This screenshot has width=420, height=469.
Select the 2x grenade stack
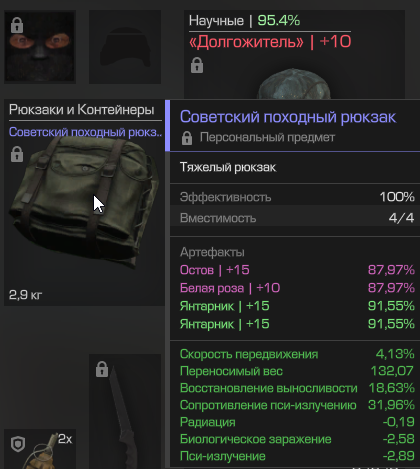[x=40, y=449]
